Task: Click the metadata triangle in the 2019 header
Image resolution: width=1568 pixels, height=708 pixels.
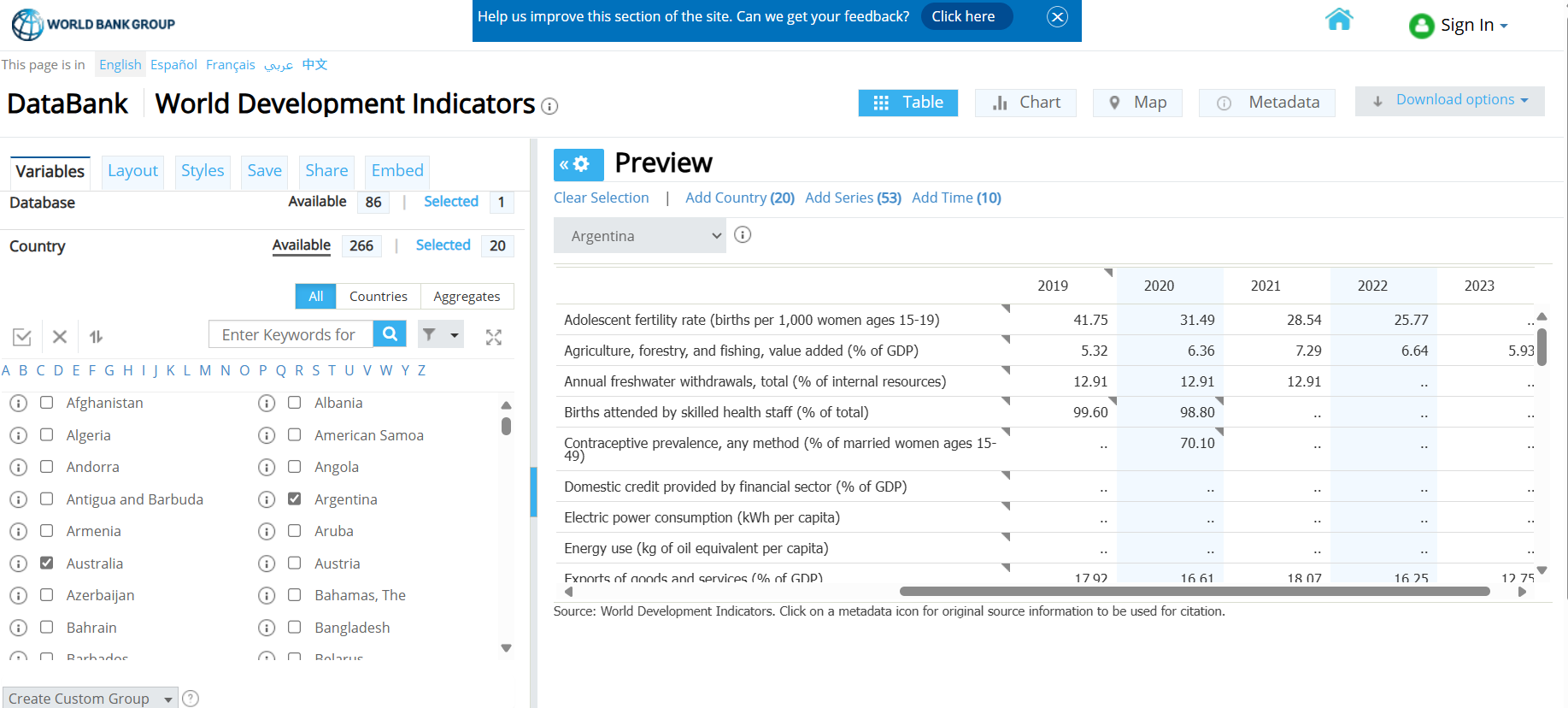Action: (x=1108, y=273)
